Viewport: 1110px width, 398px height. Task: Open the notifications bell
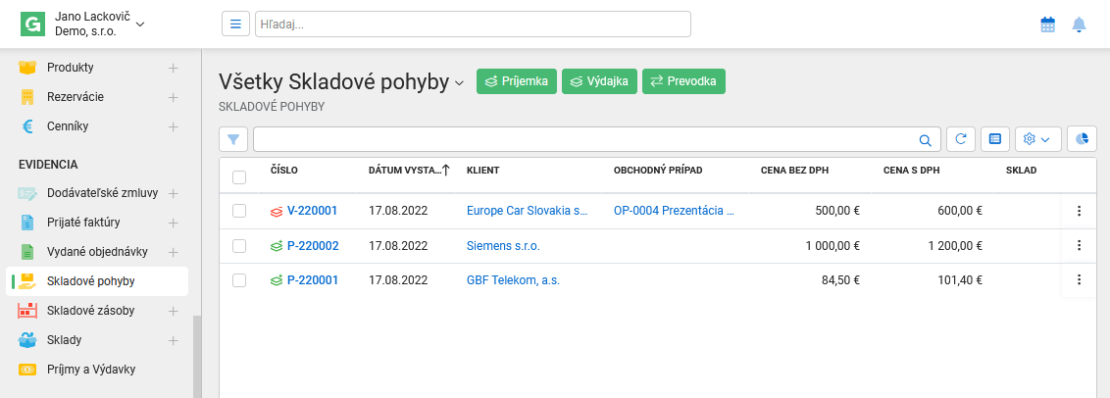coord(1079,25)
